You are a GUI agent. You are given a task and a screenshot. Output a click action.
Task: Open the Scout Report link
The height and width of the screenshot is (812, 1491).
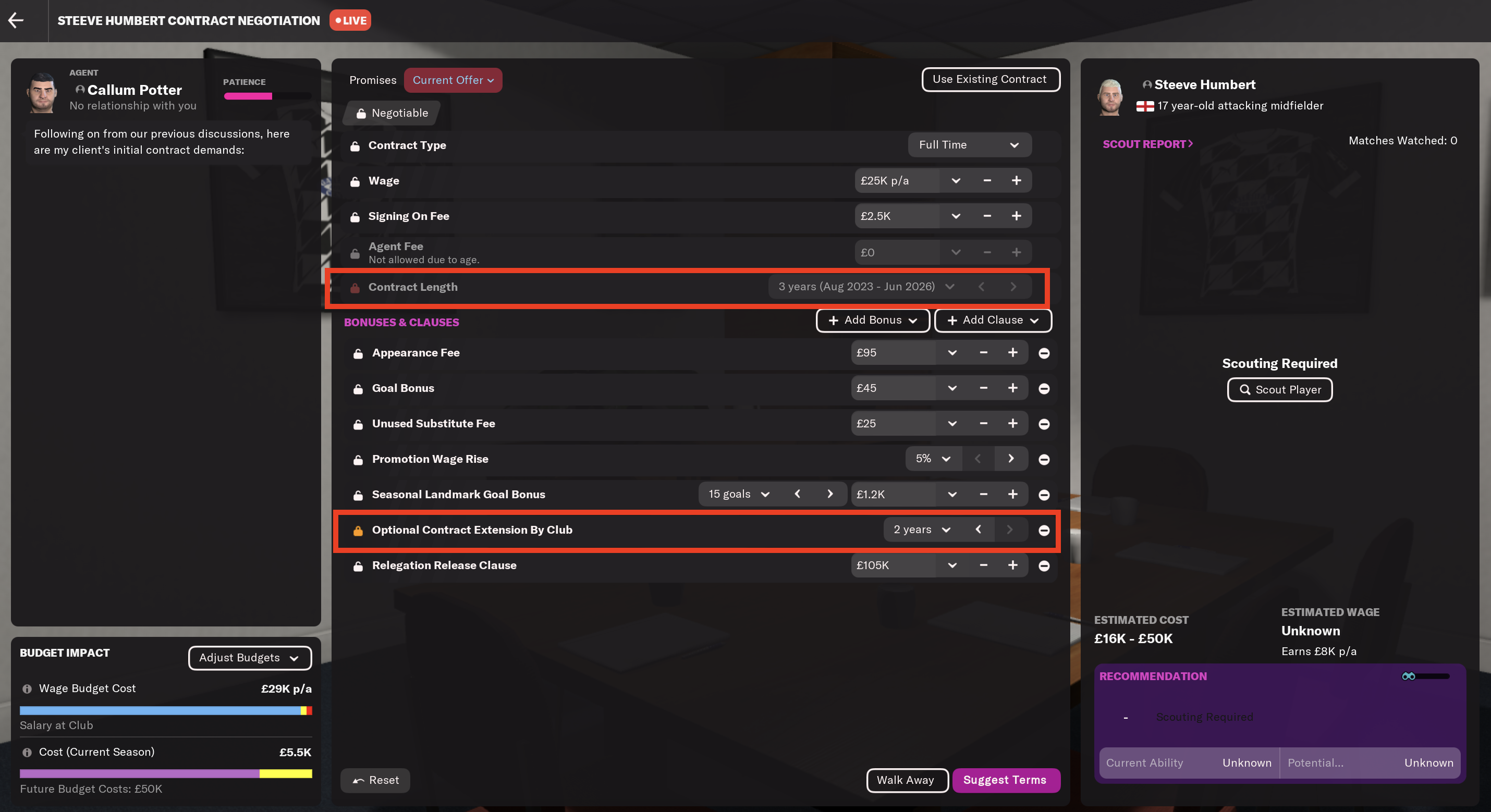1147,144
